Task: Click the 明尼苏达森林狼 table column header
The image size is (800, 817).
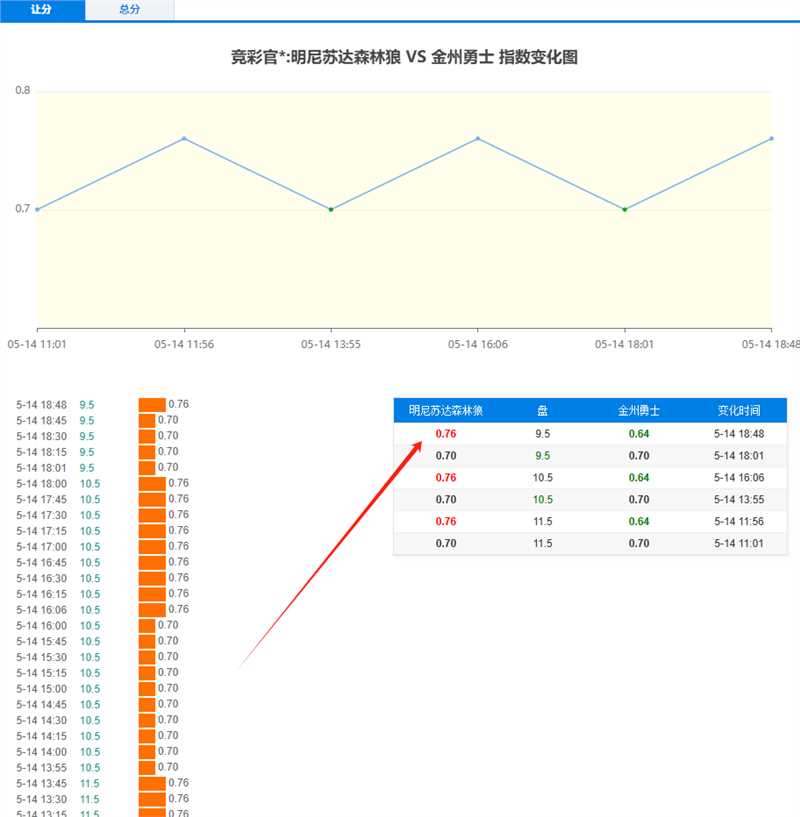Action: tap(446, 411)
